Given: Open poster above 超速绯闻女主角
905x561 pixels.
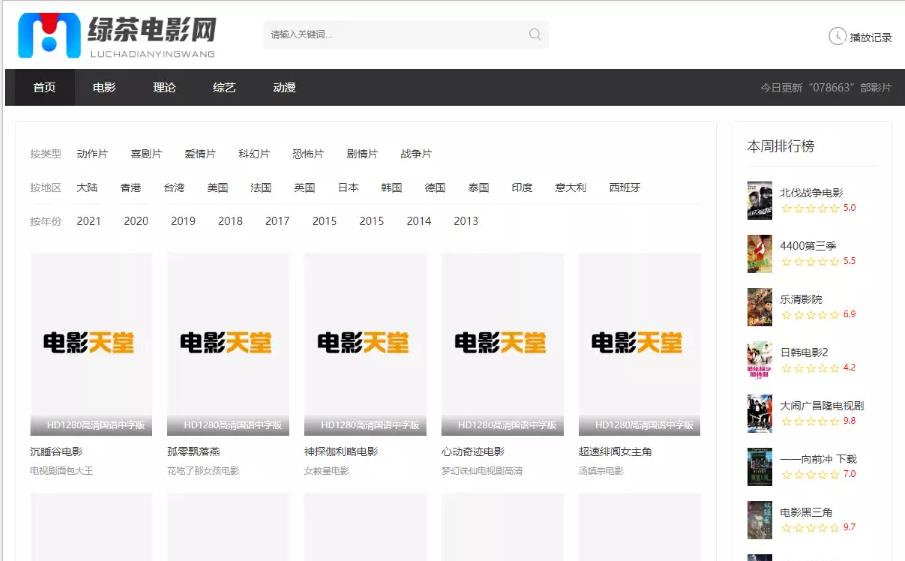Looking at the screenshot, I should pos(640,344).
